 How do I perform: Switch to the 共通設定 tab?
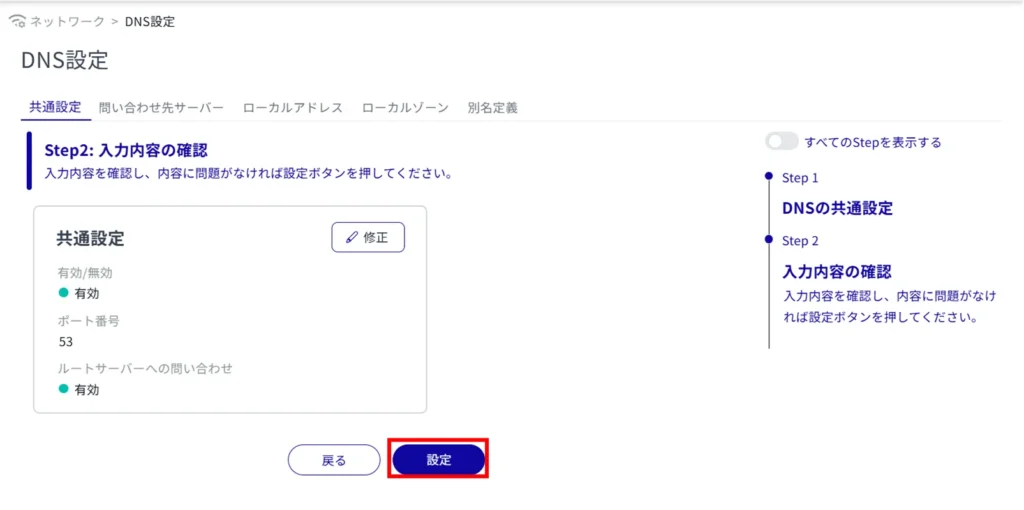click(x=55, y=108)
